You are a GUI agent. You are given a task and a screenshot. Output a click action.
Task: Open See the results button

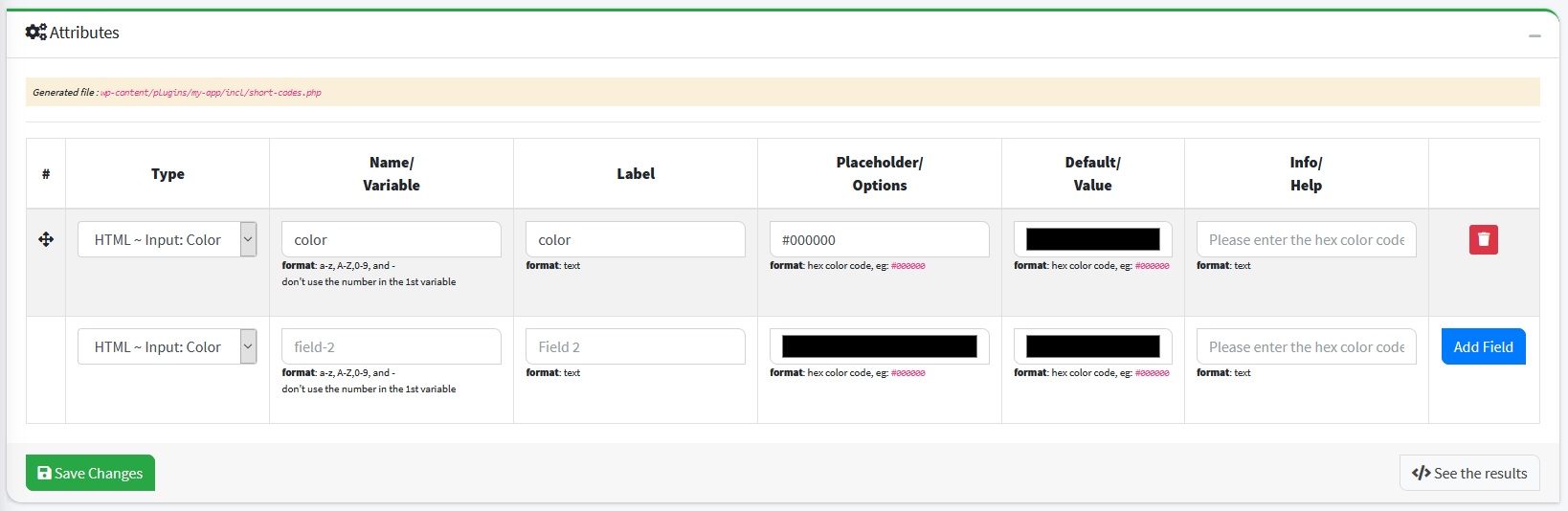pyautogui.click(x=1468, y=473)
